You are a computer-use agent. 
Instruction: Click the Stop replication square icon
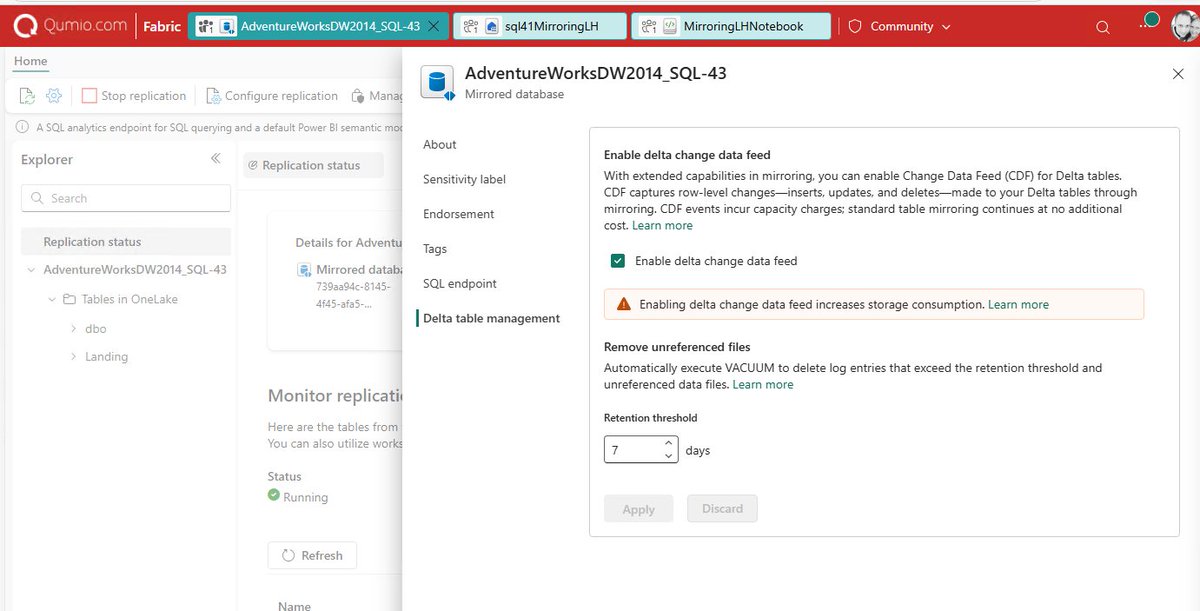(89, 96)
